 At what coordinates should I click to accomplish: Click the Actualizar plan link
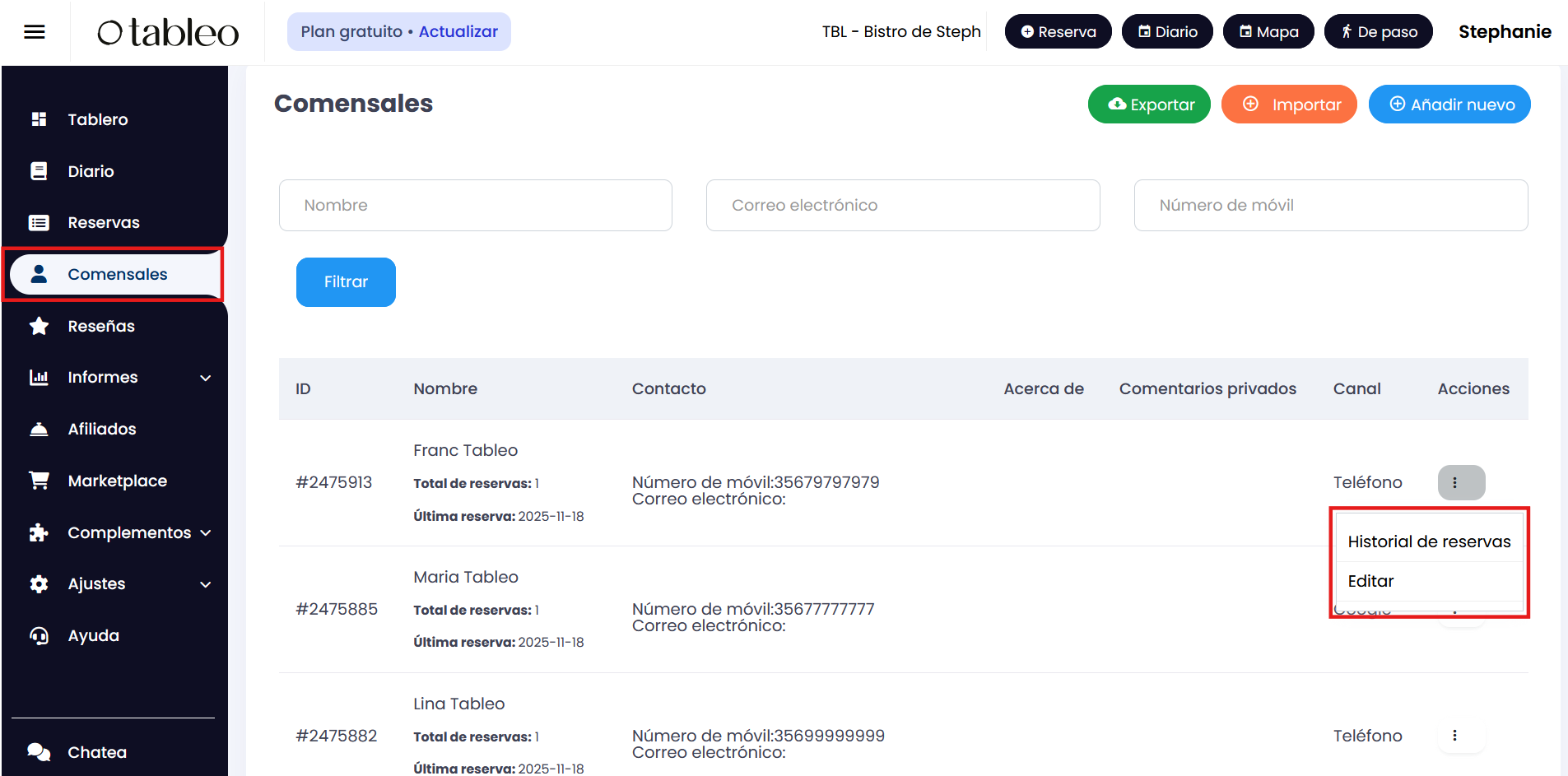pyautogui.click(x=458, y=32)
